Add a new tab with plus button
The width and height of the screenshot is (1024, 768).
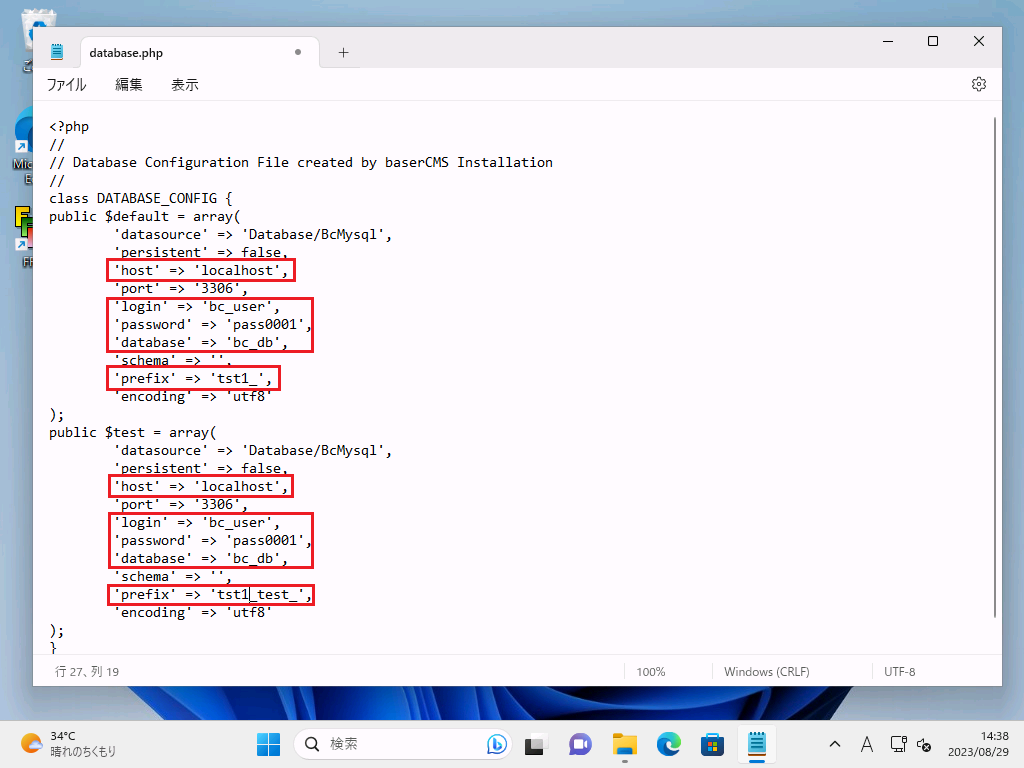[x=343, y=53]
